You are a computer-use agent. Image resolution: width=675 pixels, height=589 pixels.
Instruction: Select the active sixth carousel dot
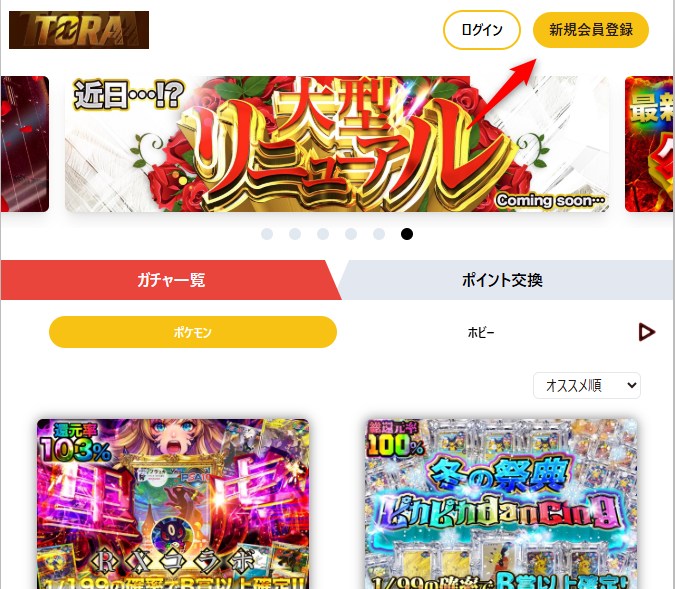[x=407, y=234]
